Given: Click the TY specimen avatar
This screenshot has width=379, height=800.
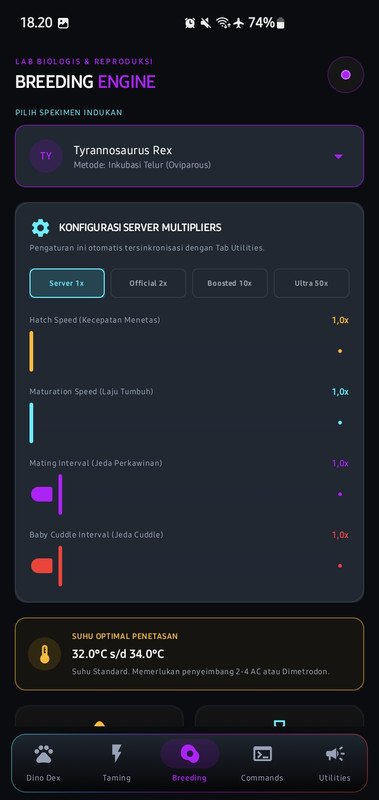Looking at the screenshot, I should click(x=46, y=156).
